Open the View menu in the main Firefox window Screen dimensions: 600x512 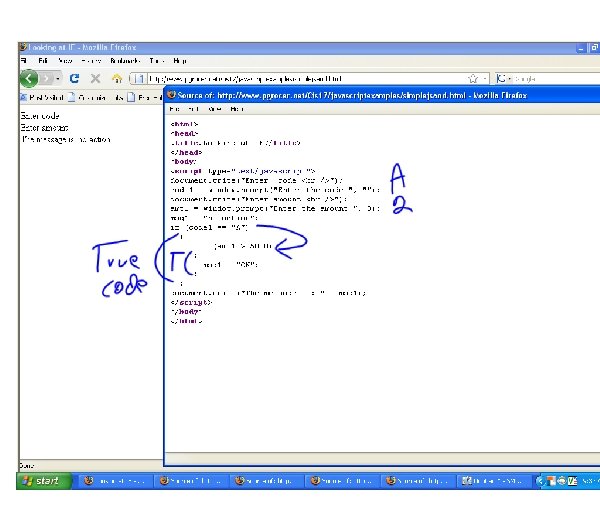65,61
